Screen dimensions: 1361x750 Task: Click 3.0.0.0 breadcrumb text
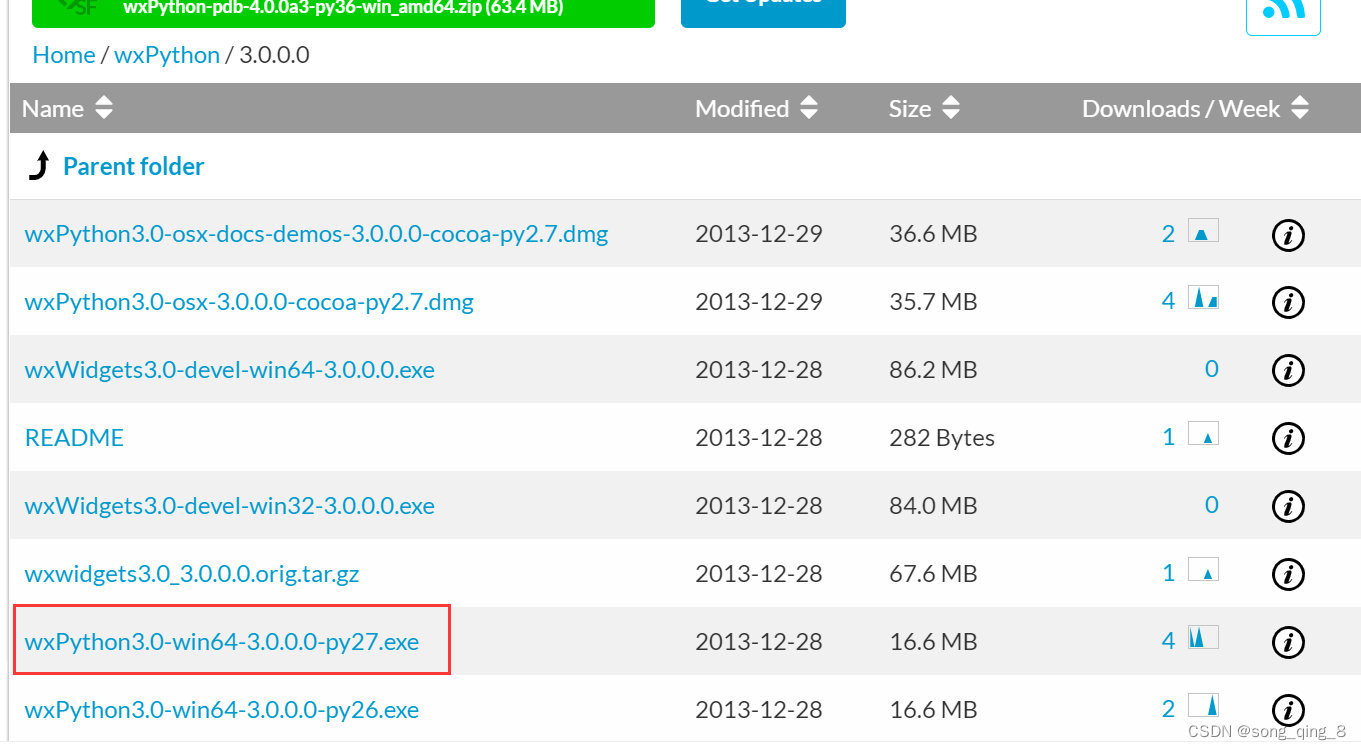click(274, 55)
